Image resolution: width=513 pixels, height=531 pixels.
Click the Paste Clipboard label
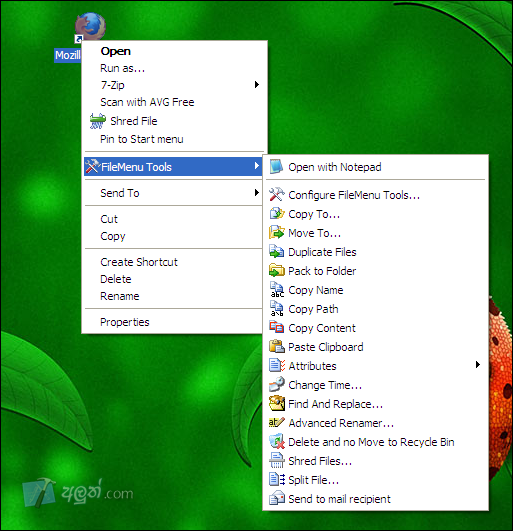click(x=326, y=347)
